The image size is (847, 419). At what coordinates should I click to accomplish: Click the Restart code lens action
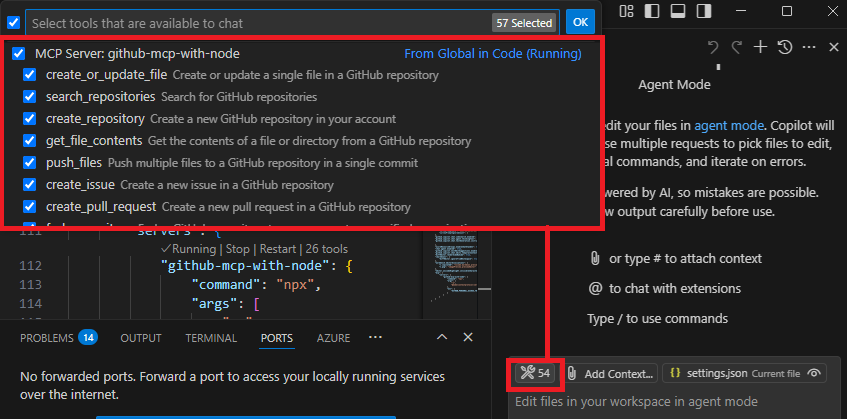pos(278,249)
